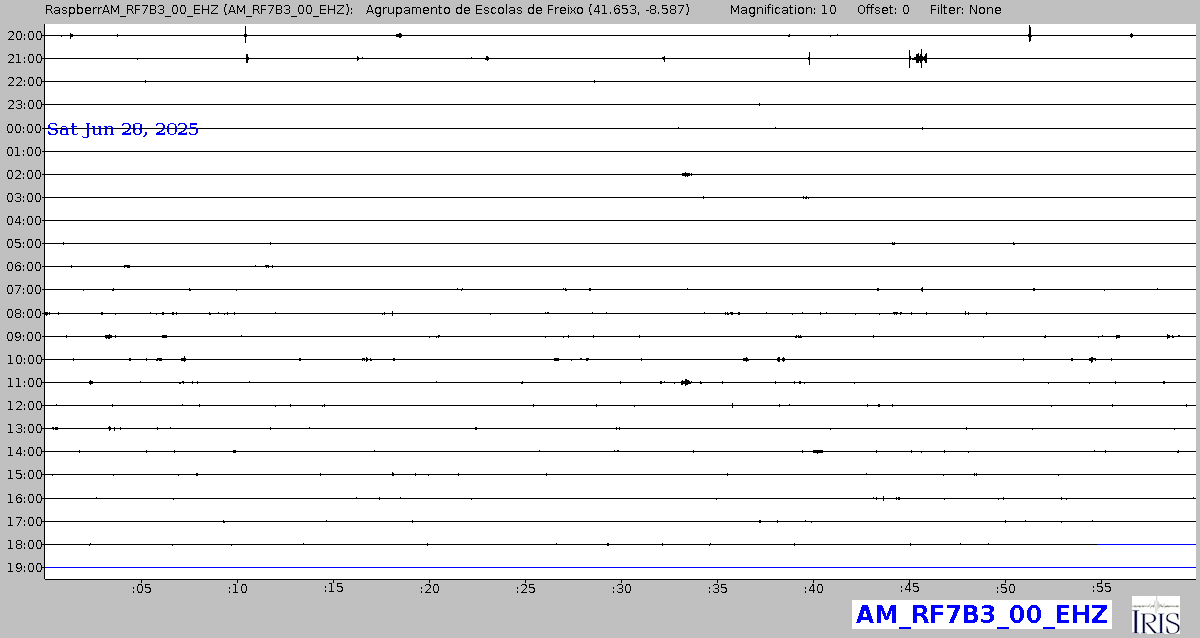Click the 12:00 hour label

pos(24,406)
